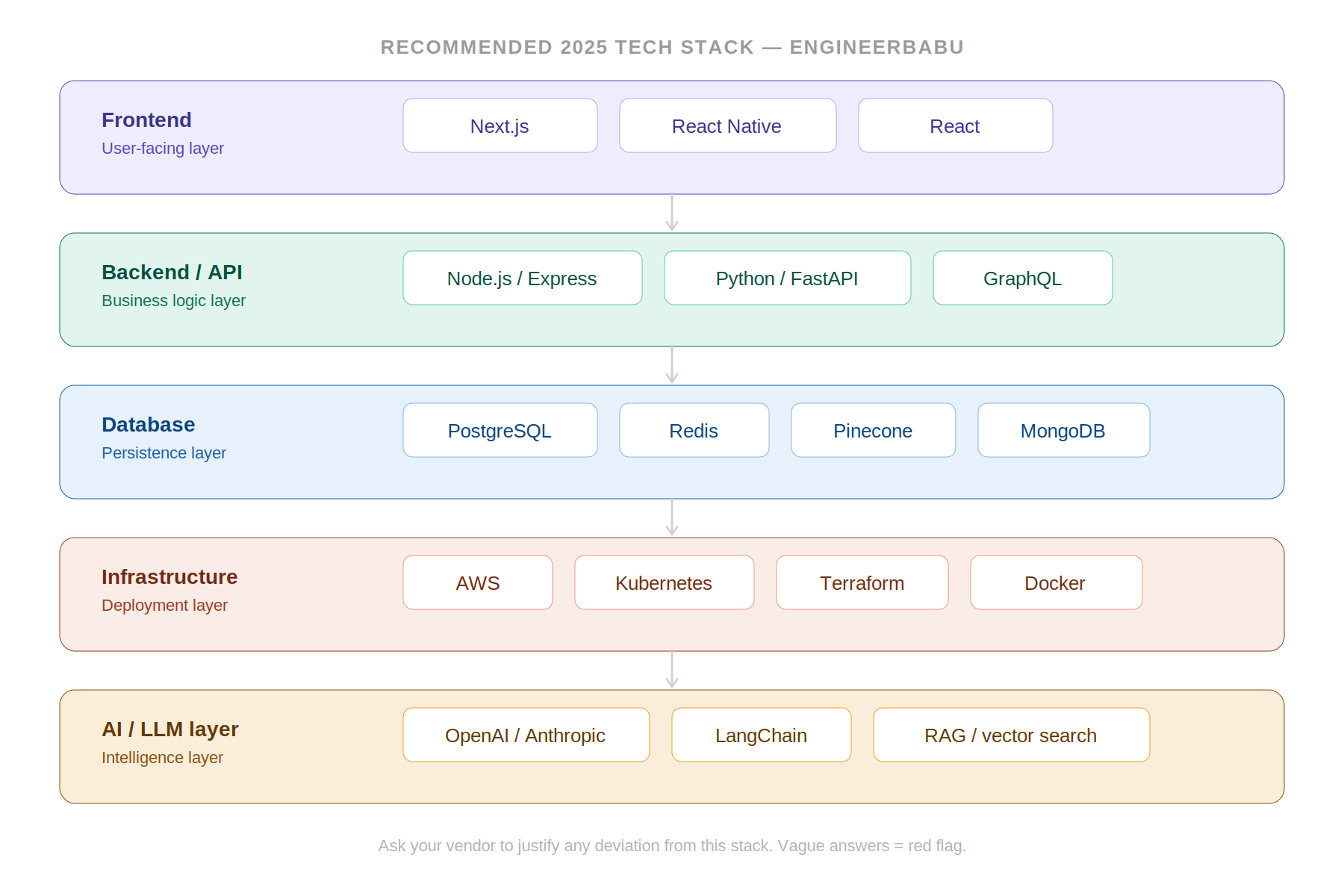Click the Business logic layer subtitle
This screenshot has height=896, width=1344.
tap(173, 301)
